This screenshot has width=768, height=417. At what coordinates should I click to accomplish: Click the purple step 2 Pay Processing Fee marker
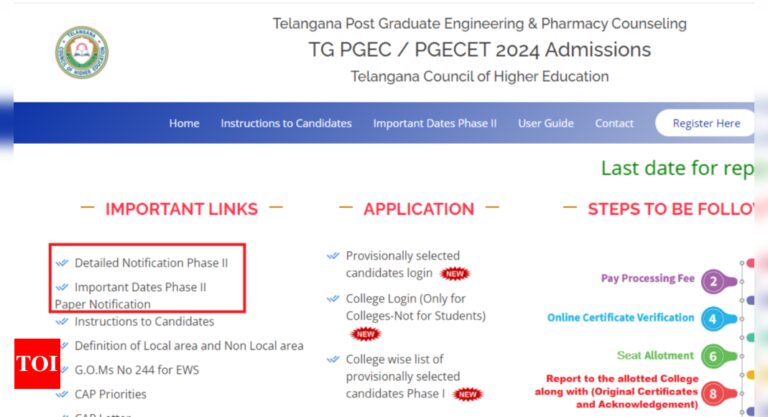coord(718,282)
